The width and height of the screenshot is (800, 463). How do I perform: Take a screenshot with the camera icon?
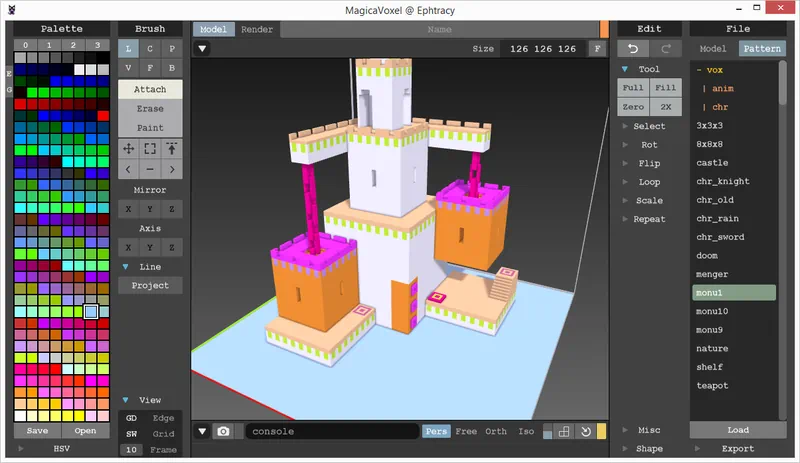(223, 431)
